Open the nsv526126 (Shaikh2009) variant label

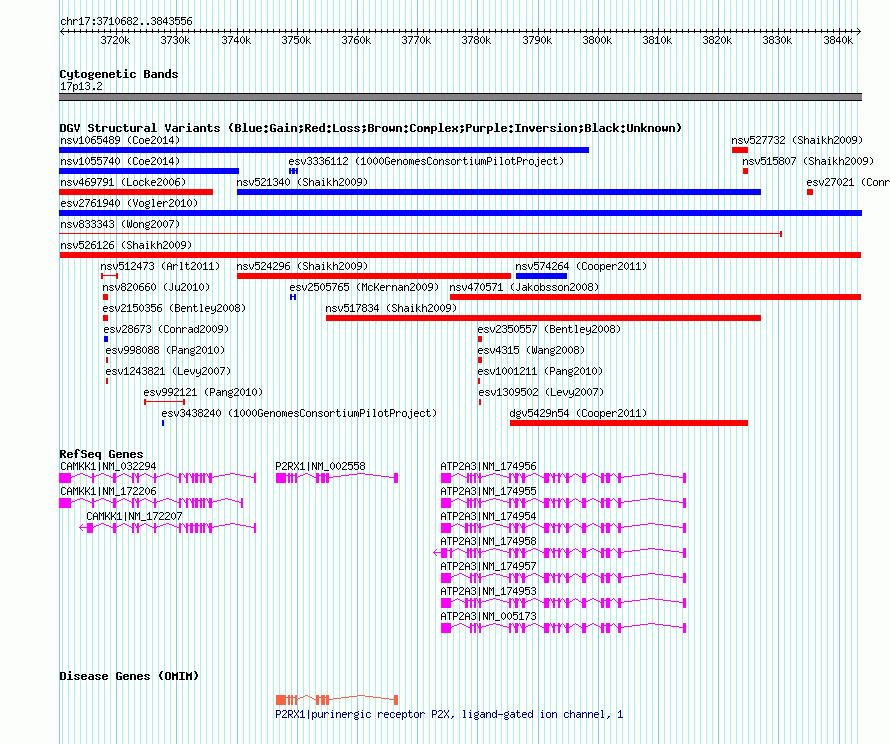tap(126, 245)
